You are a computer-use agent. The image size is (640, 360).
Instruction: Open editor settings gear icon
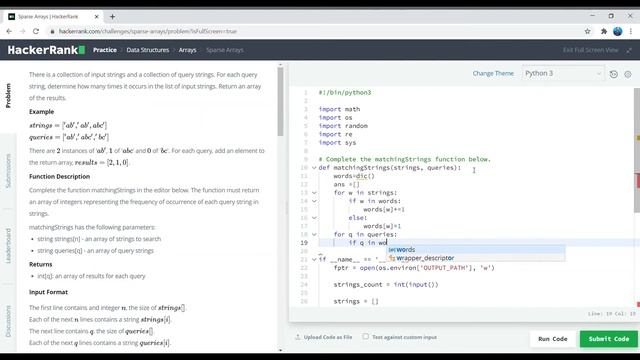628,74
